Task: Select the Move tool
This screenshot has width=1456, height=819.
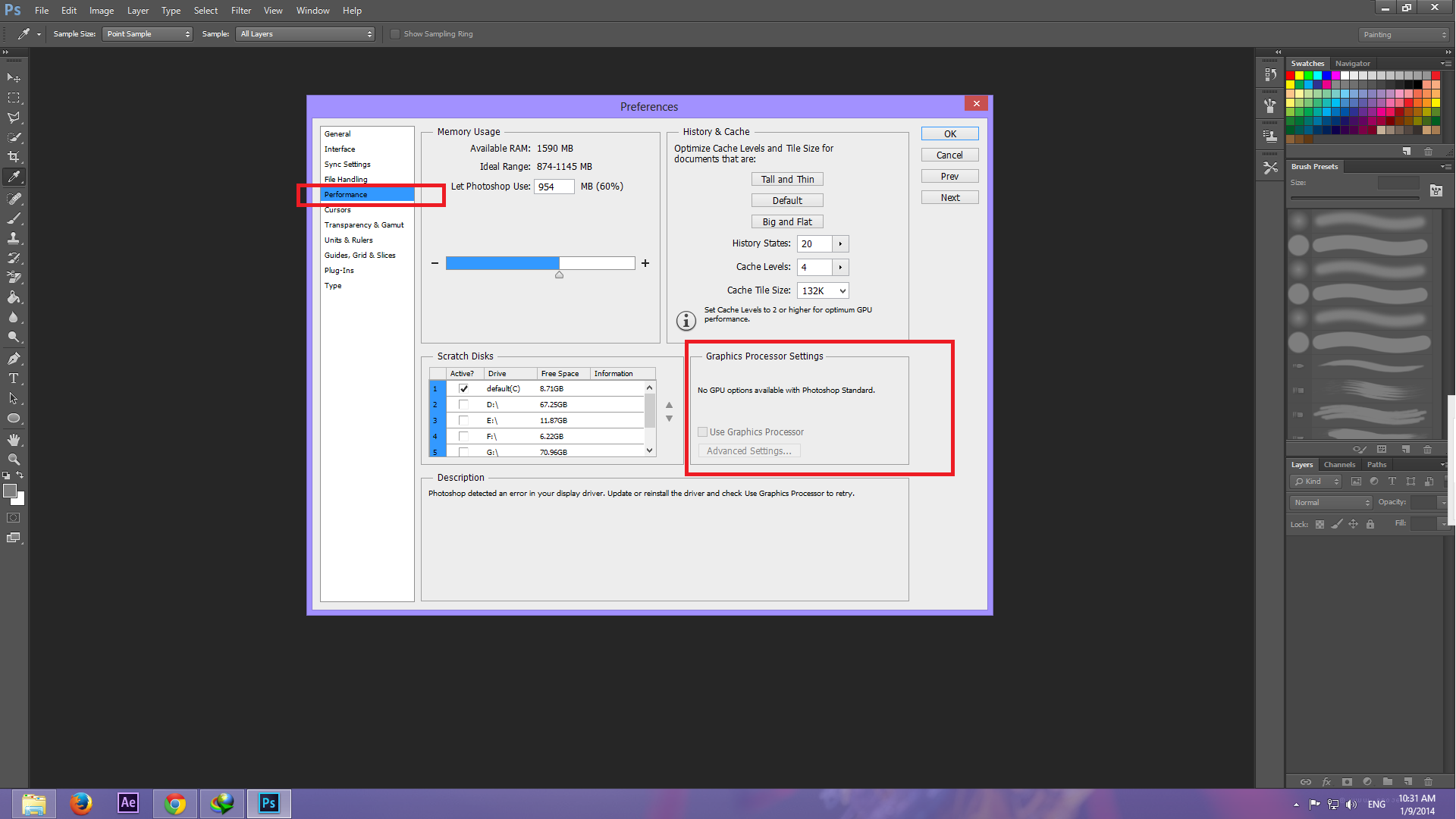Action: pos(14,78)
